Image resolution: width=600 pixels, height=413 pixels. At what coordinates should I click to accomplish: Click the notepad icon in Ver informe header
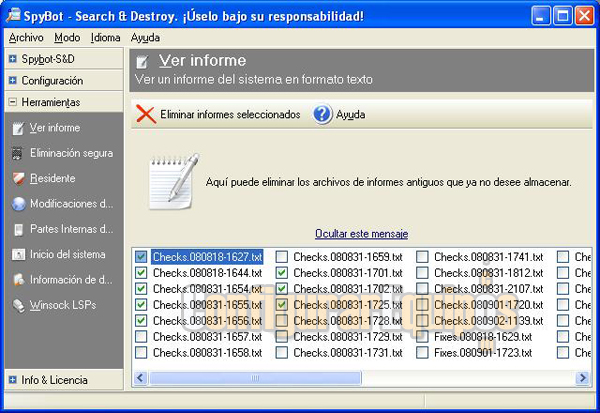142,61
